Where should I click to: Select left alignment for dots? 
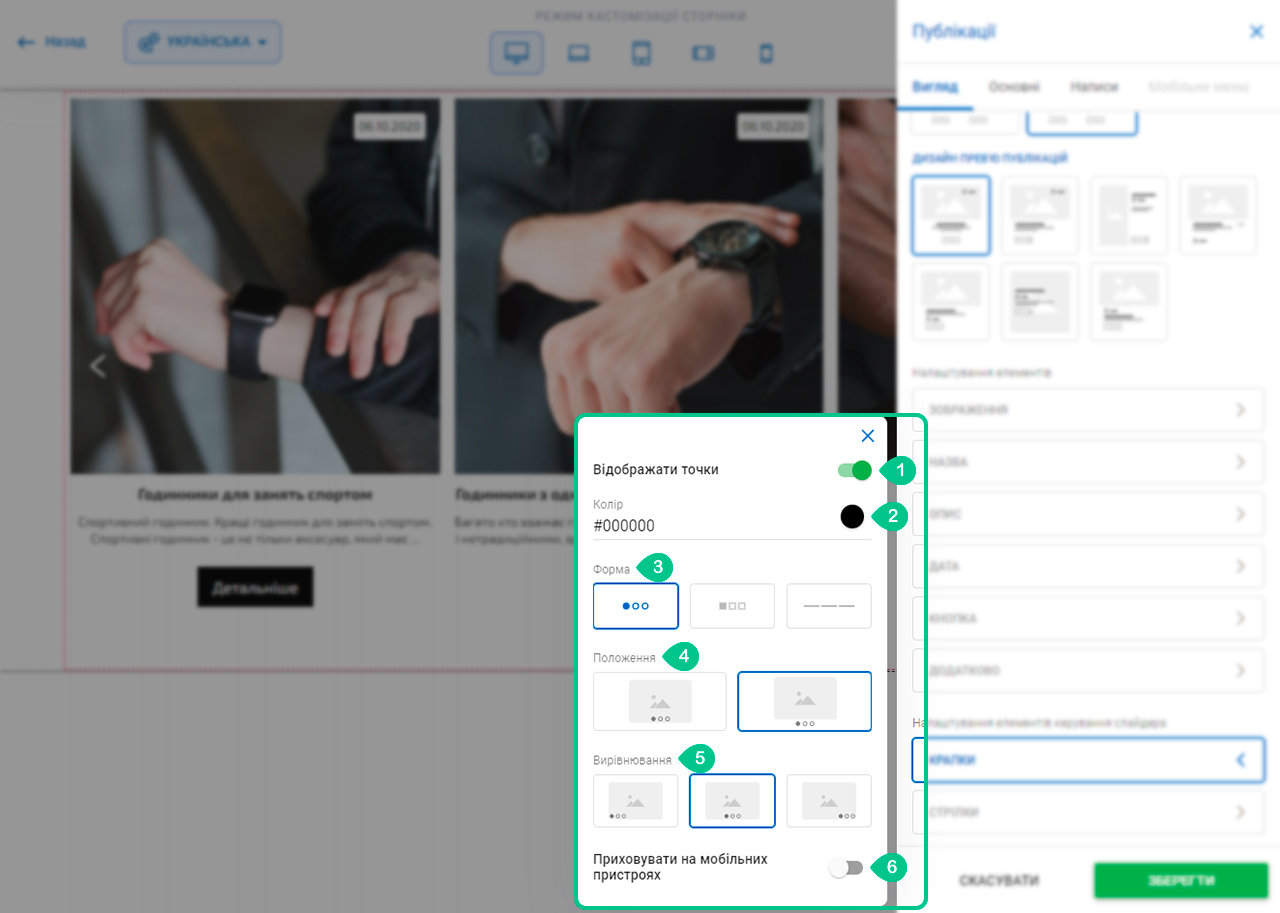click(x=636, y=801)
